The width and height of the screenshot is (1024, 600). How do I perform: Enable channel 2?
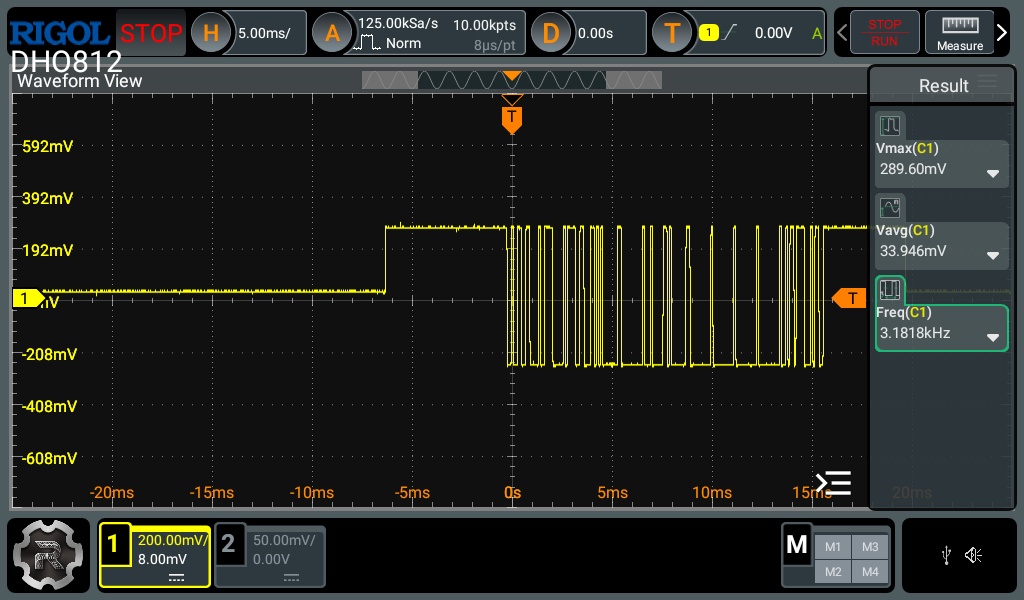tap(229, 545)
